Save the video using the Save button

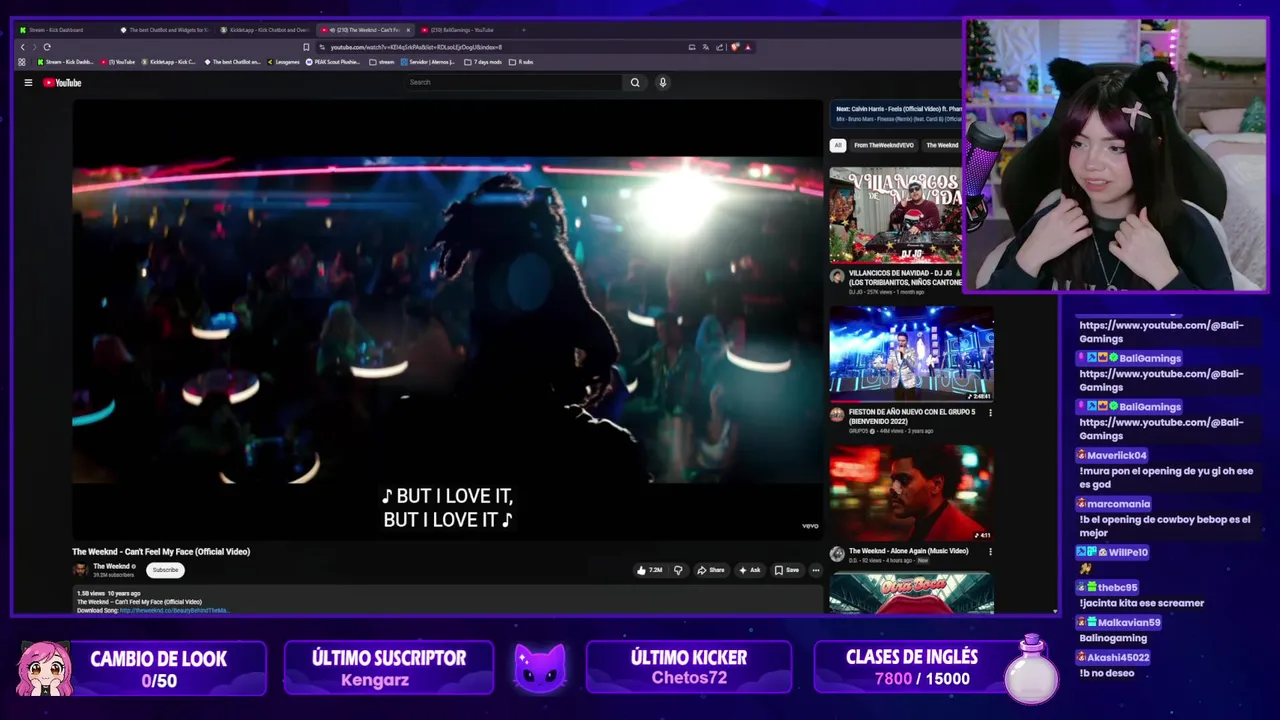tap(787, 570)
